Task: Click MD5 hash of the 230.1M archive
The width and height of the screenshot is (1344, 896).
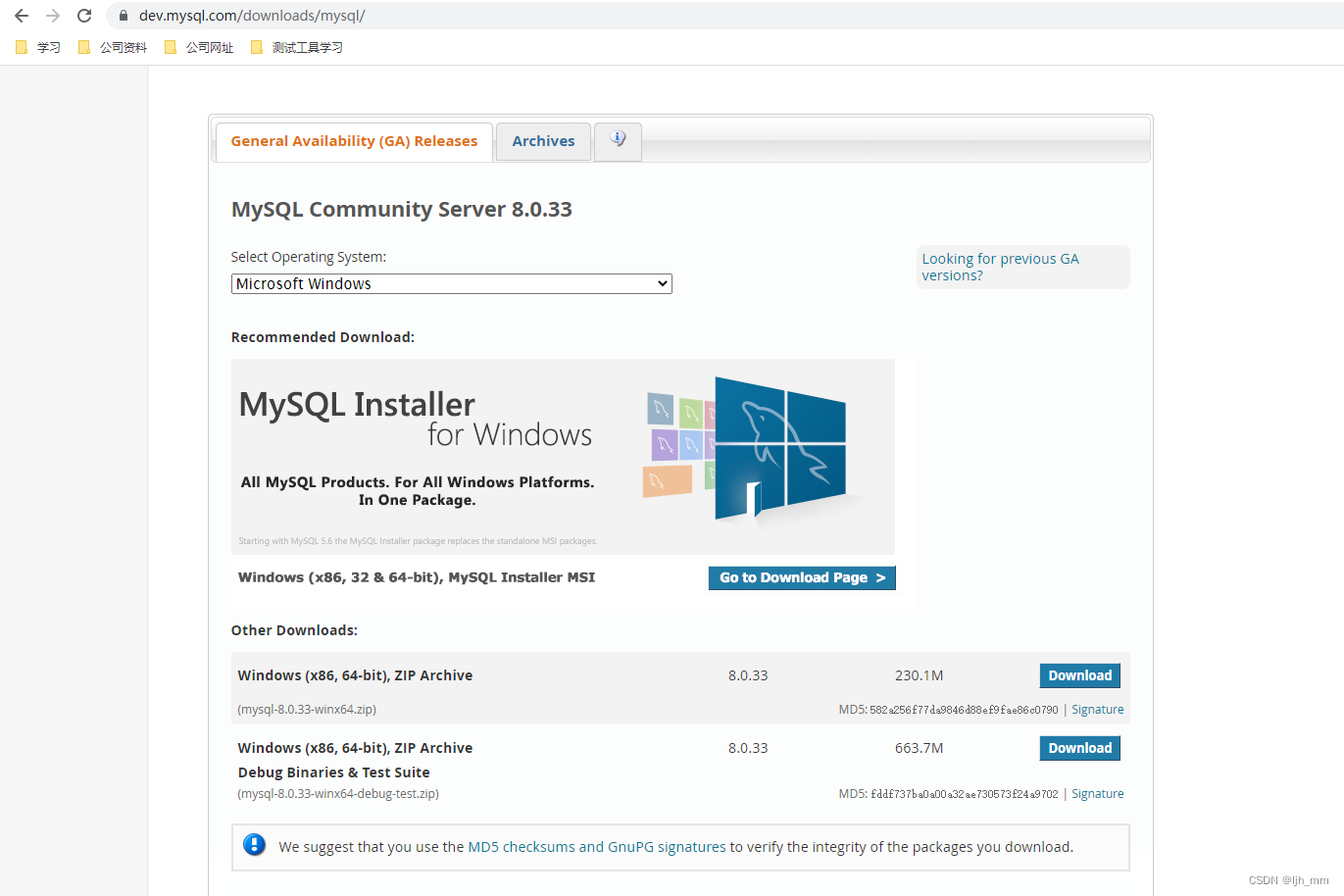Action: pyautogui.click(x=964, y=710)
